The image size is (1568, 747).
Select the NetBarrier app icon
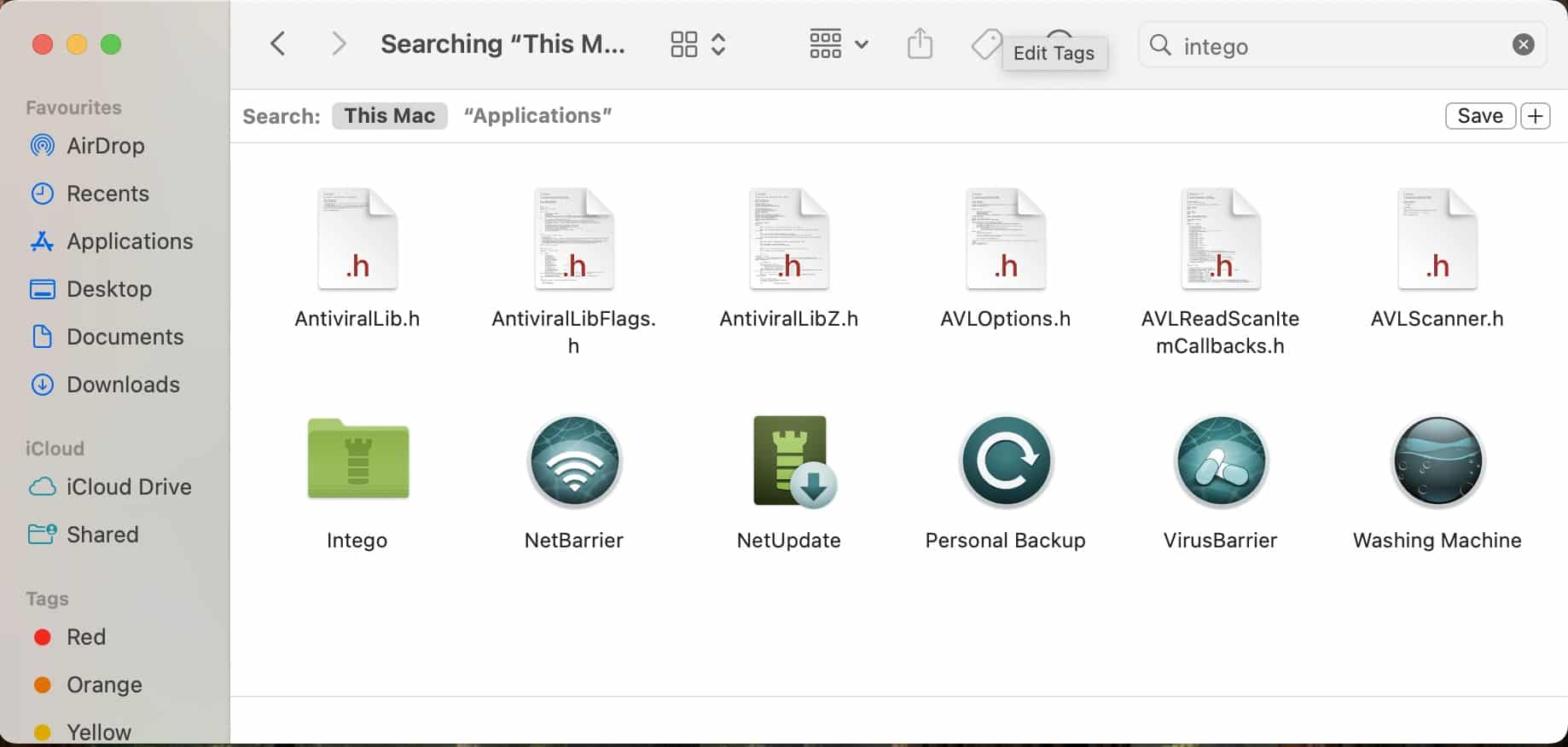point(574,461)
